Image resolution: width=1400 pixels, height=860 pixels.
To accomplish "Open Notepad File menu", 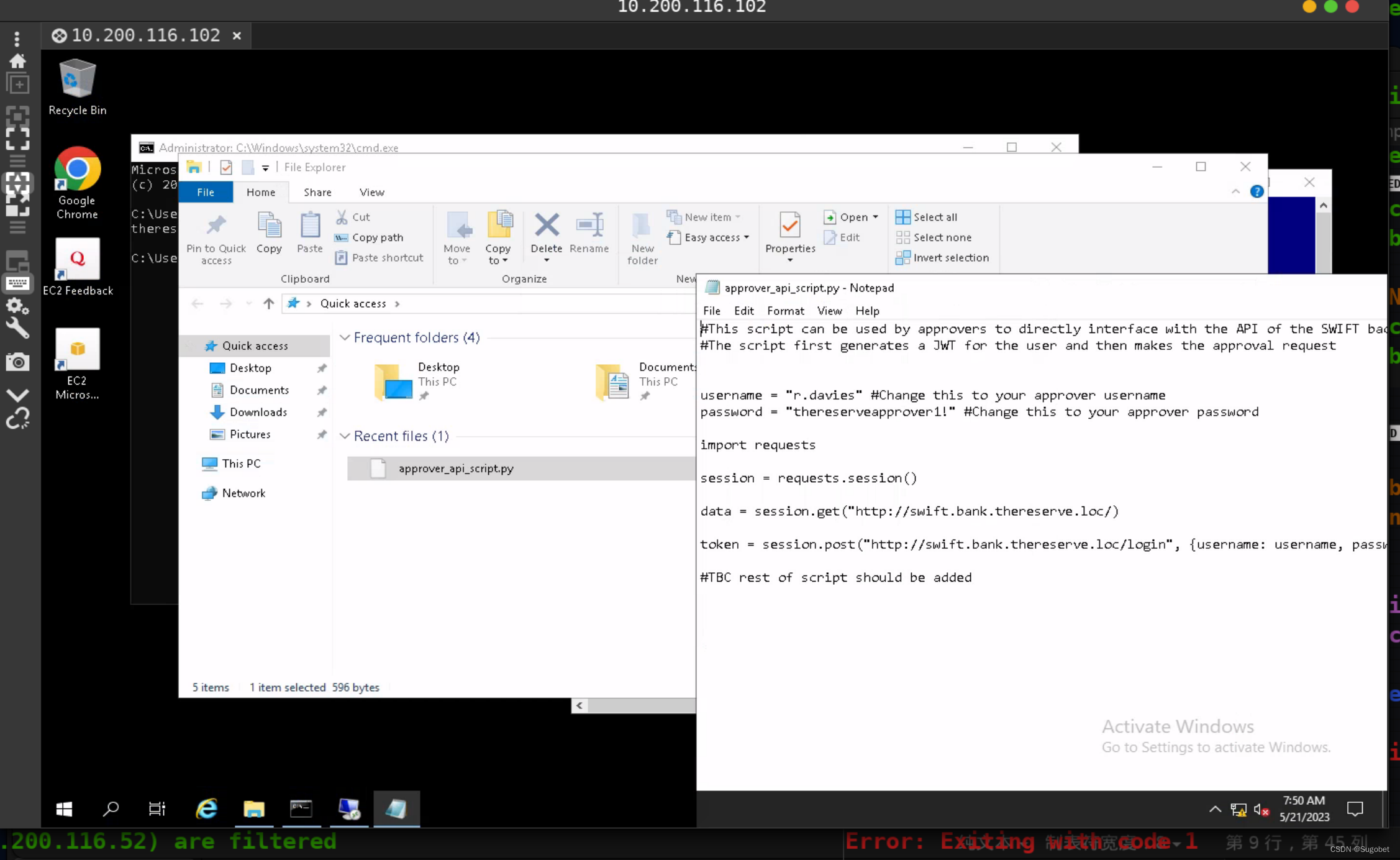I will click(711, 311).
